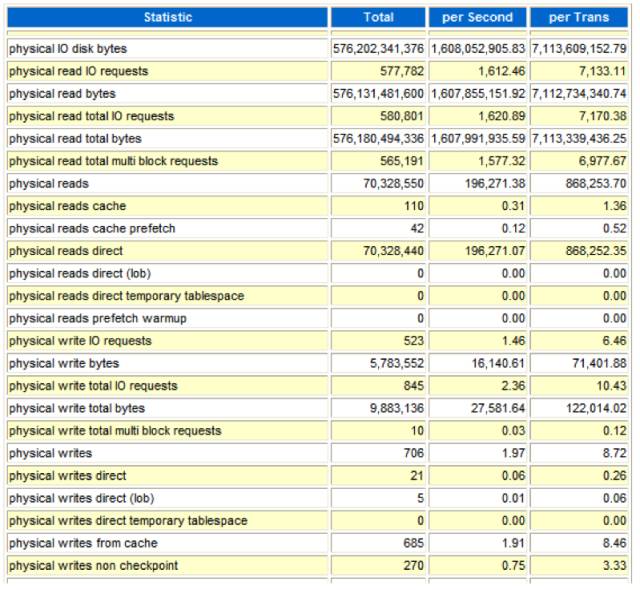Click total value 576,202,341,376
Viewport: 640px width, 590px height.
[x=378, y=49]
